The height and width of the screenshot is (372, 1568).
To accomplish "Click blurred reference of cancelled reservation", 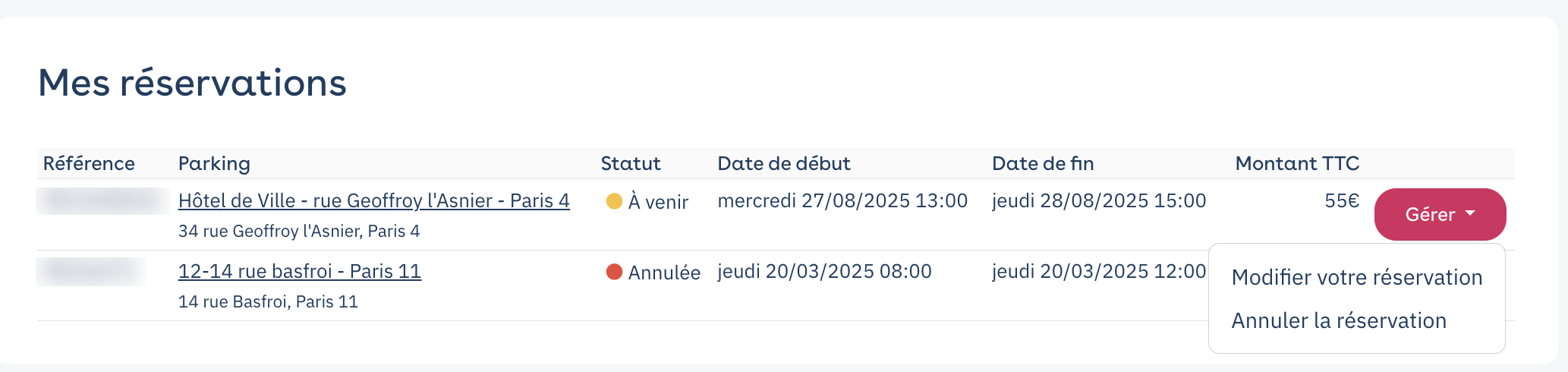I will click(91, 272).
